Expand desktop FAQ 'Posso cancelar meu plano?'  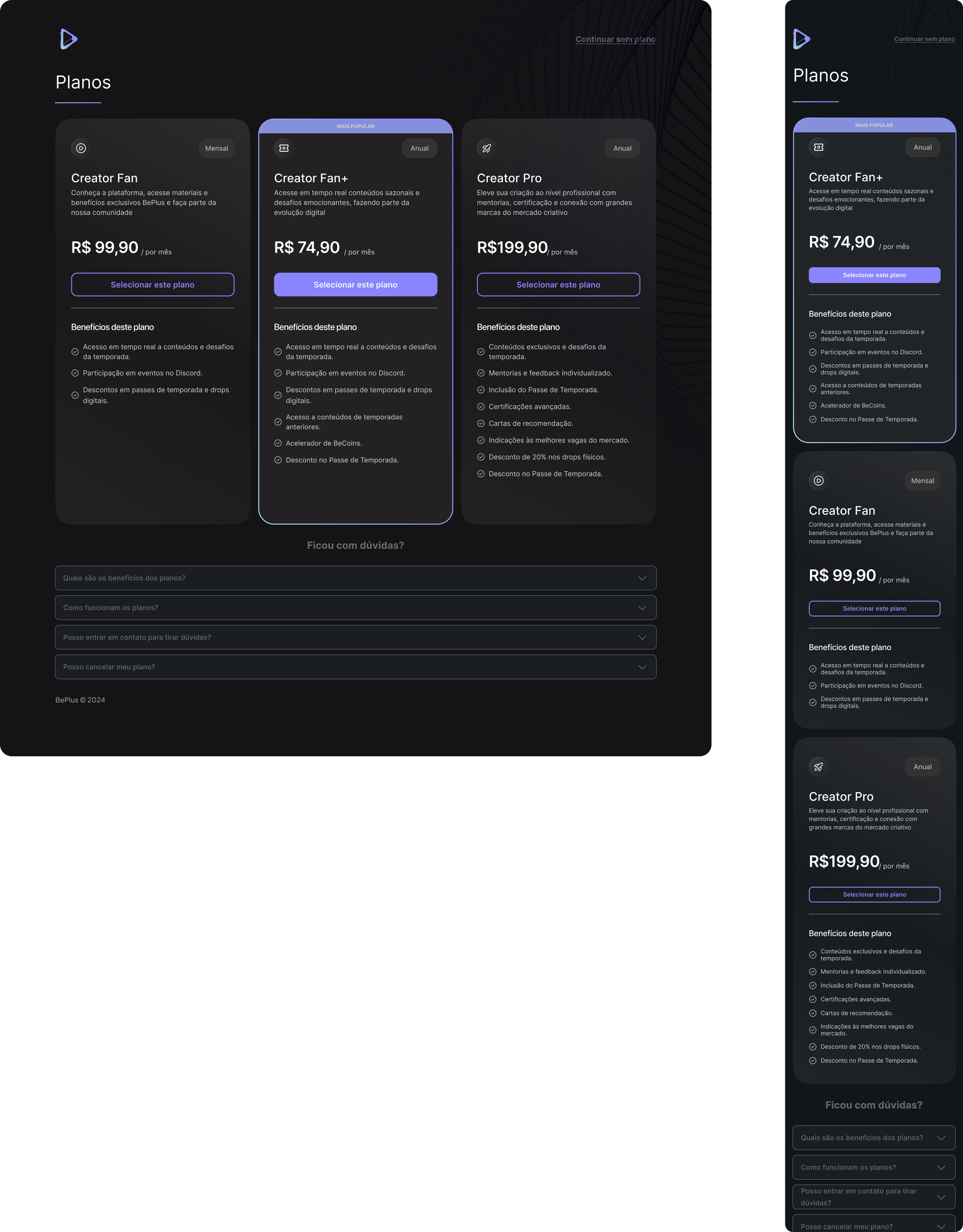click(x=356, y=667)
